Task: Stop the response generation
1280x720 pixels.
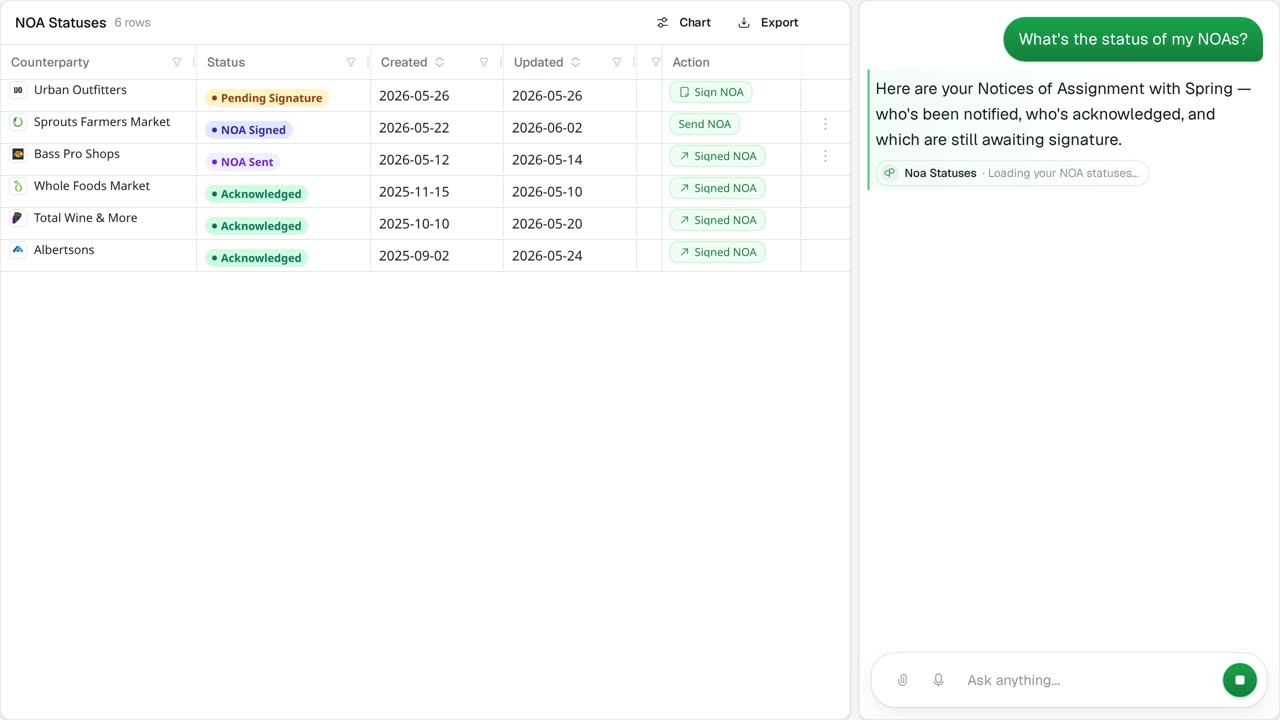Action: (1240, 680)
